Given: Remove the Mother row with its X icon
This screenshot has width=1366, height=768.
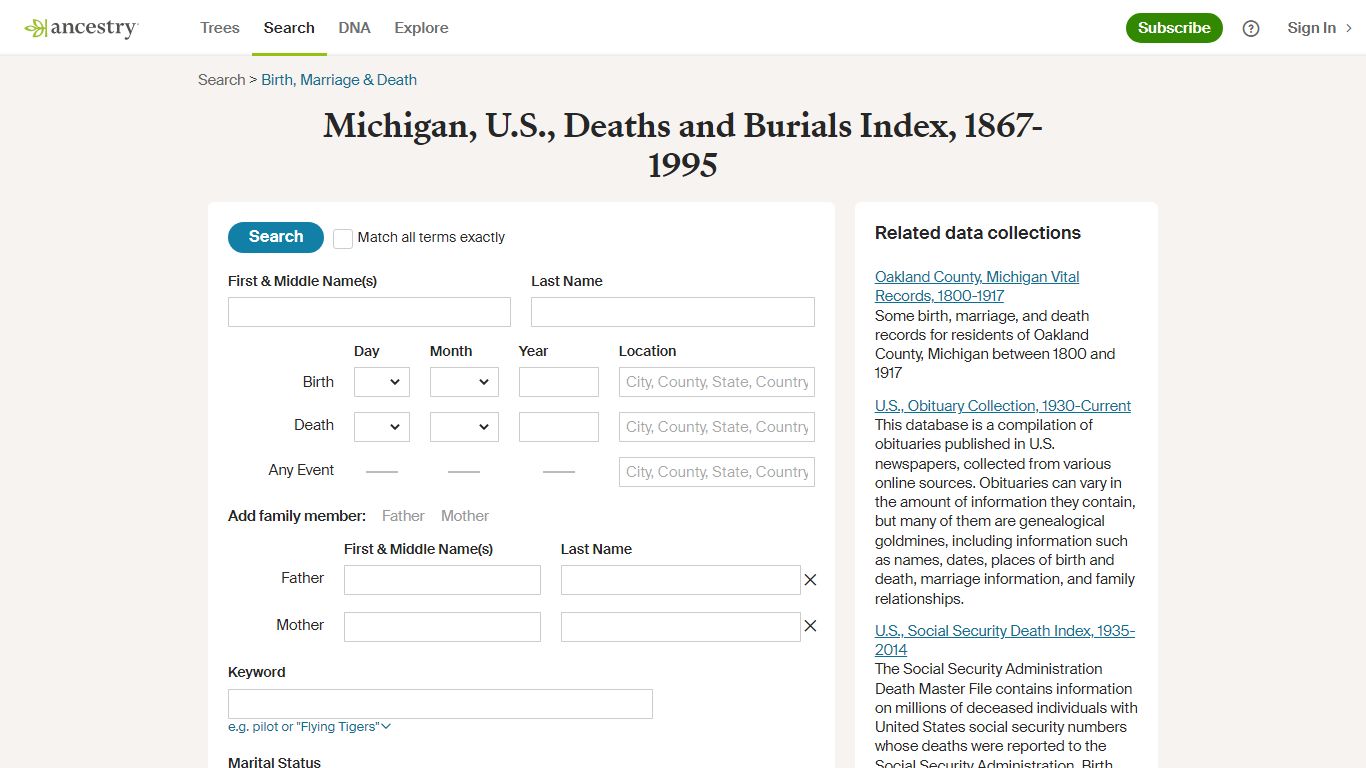Looking at the screenshot, I should [x=811, y=626].
